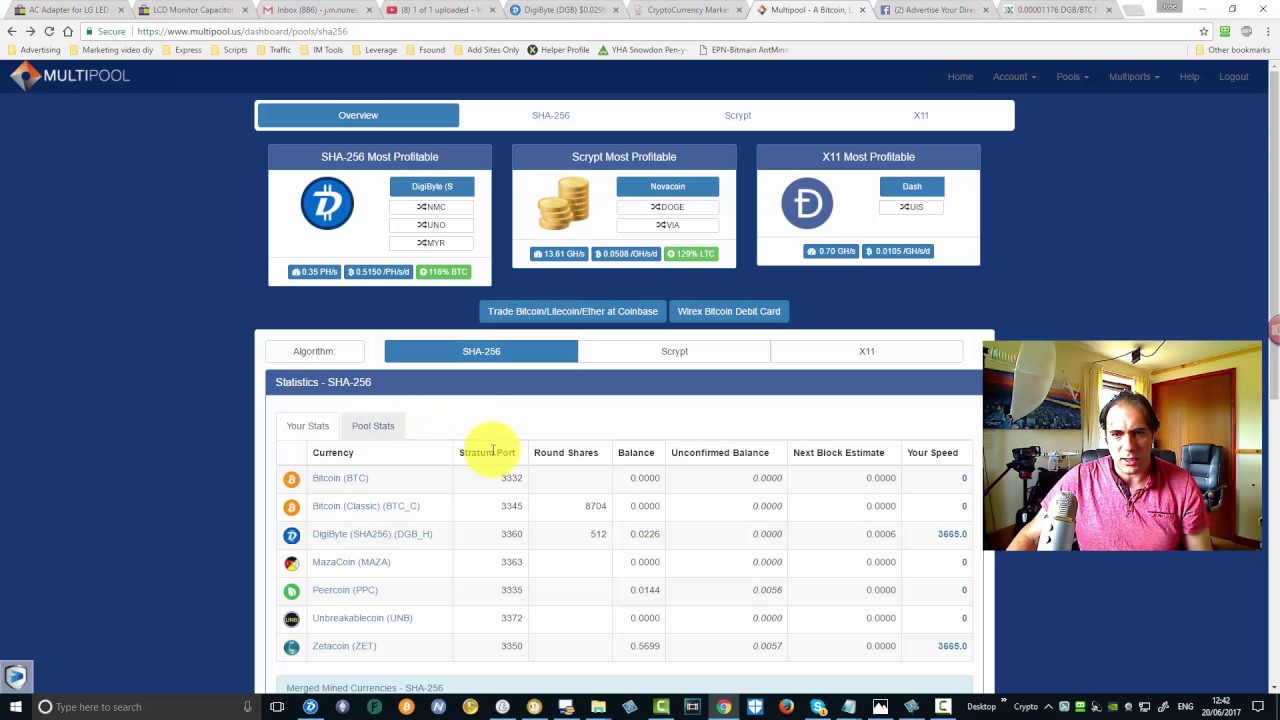Open Task View in the taskbar

click(x=277, y=707)
